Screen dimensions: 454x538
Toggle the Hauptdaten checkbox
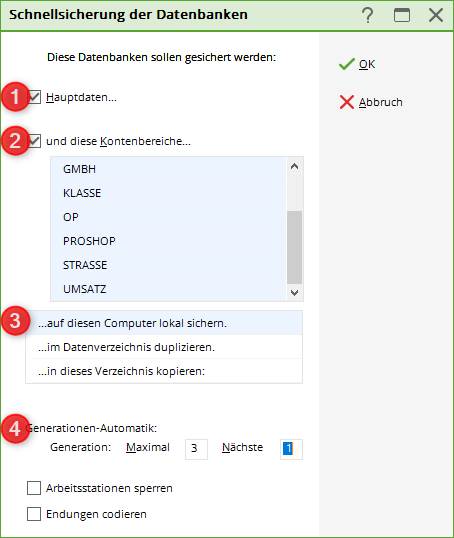coord(34,97)
